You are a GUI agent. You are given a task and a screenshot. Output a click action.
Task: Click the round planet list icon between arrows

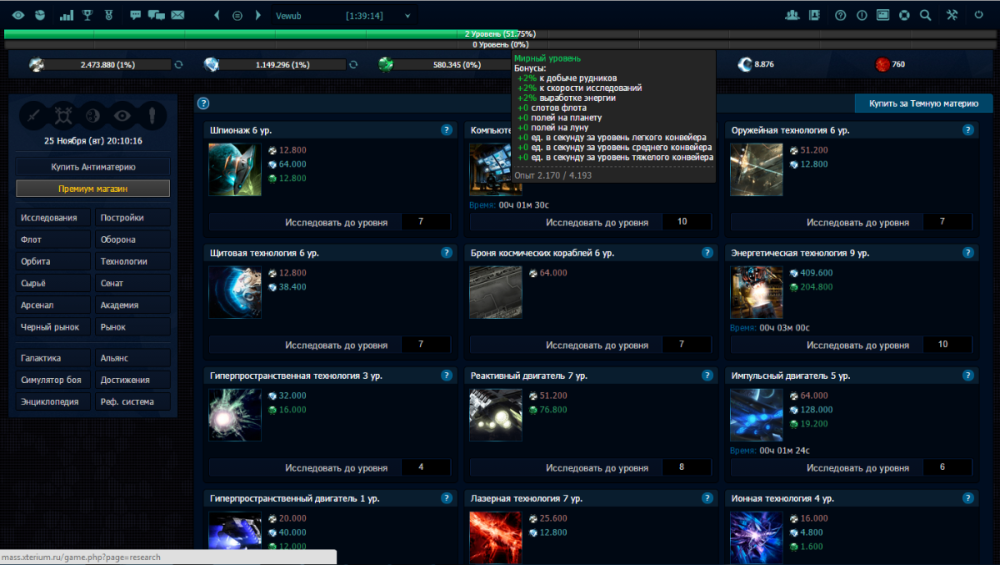pos(237,16)
